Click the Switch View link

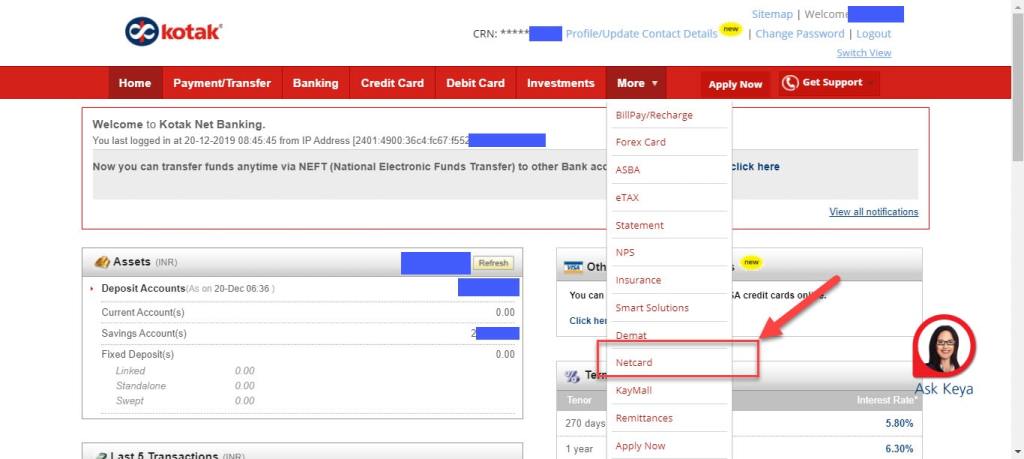[864, 53]
